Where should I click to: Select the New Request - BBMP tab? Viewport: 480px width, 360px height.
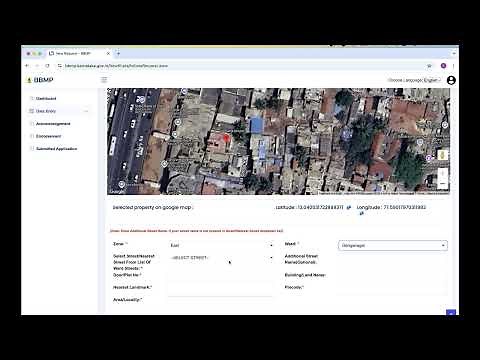coord(79,53)
